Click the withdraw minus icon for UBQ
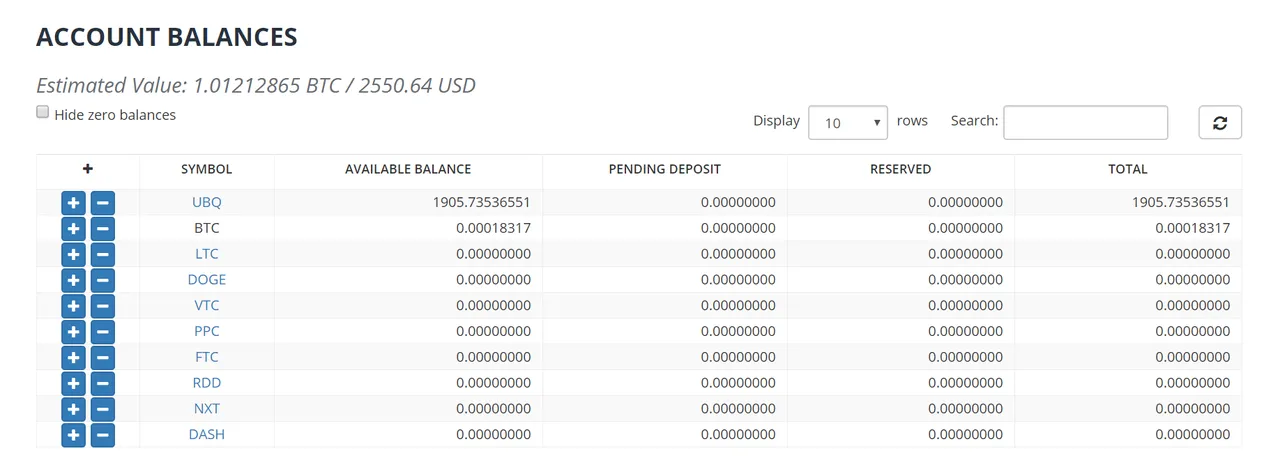The width and height of the screenshot is (1280, 460). pos(102,202)
